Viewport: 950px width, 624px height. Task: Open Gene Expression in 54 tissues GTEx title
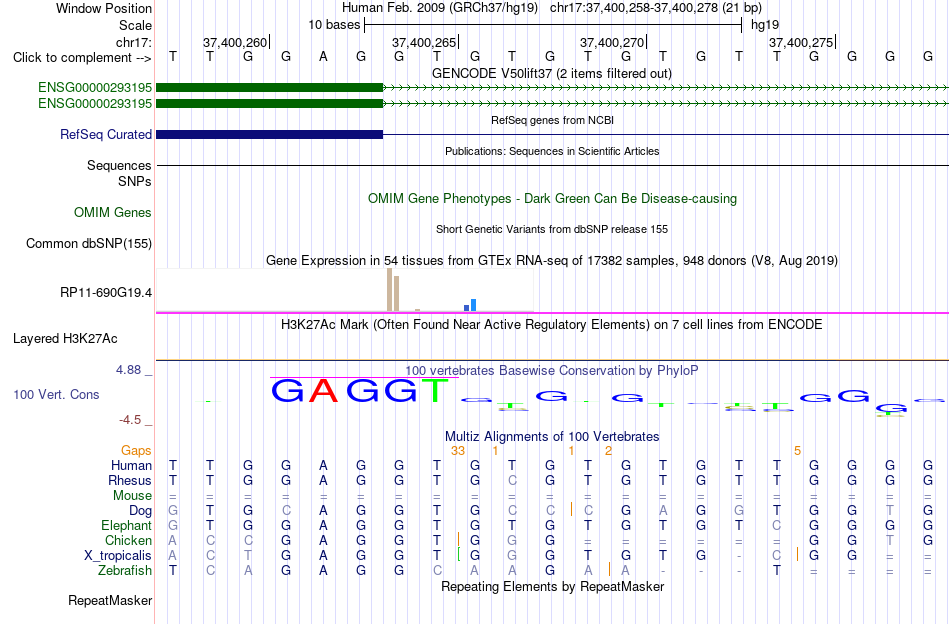tap(552, 261)
